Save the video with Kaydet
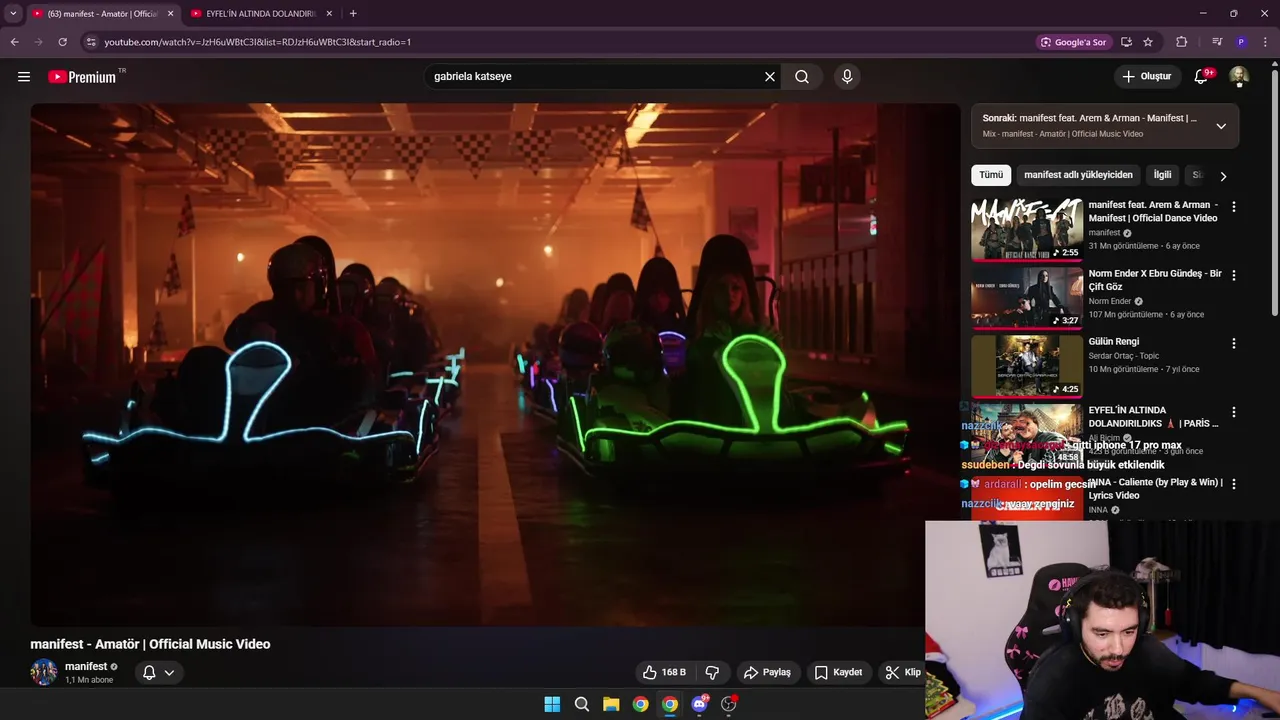The width and height of the screenshot is (1280, 720). coord(838,672)
